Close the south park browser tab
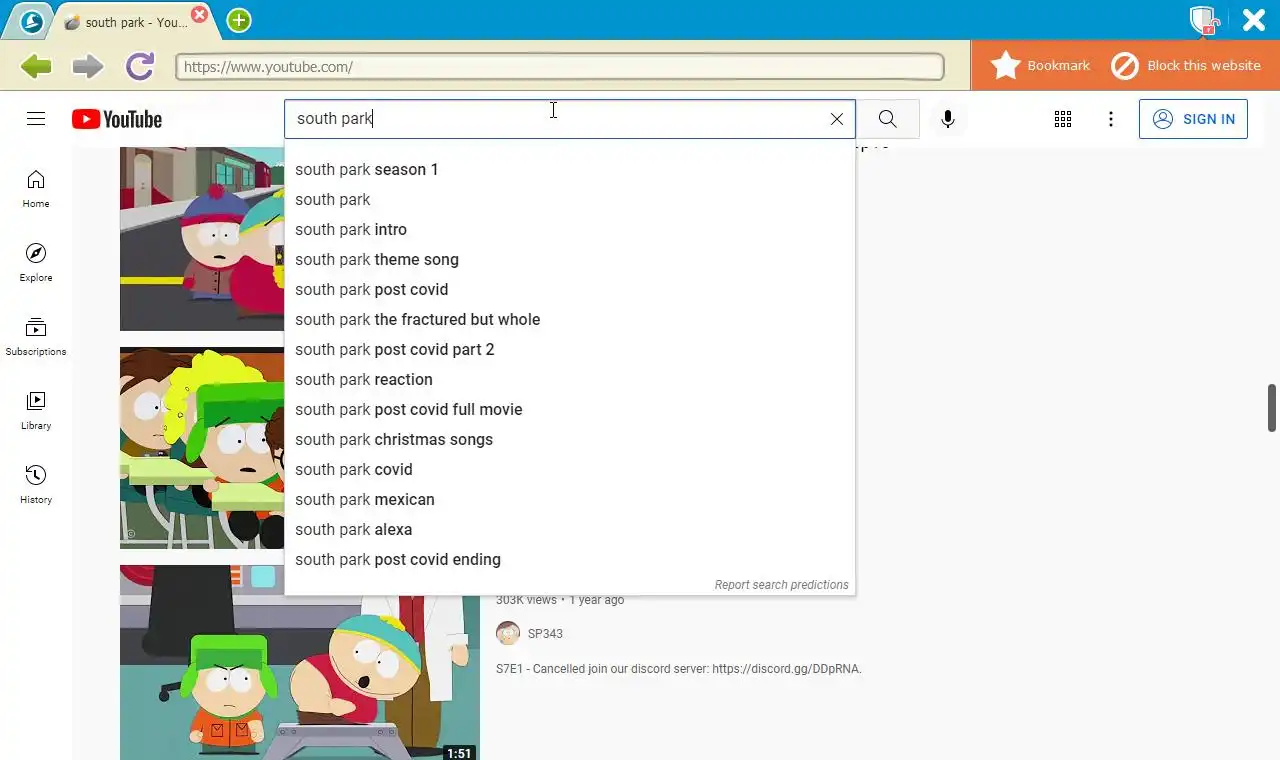Viewport: 1280px width, 760px height. pyautogui.click(x=200, y=14)
